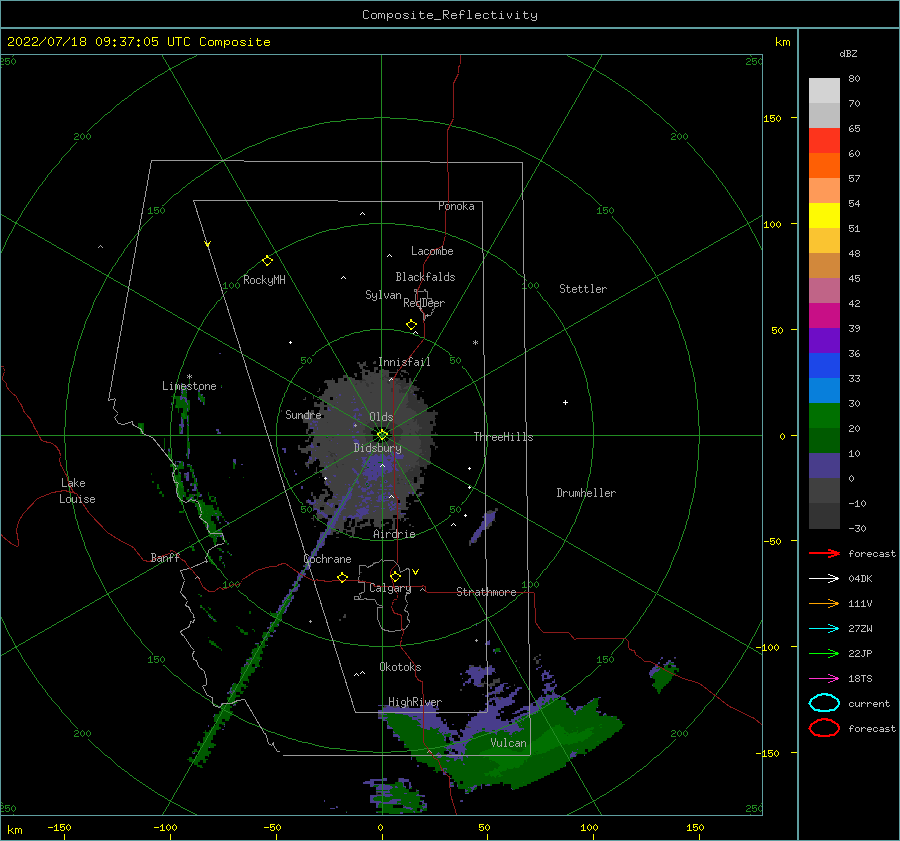The height and width of the screenshot is (841, 900).
Task: Click the Cochrane city label
Action: coord(327,559)
